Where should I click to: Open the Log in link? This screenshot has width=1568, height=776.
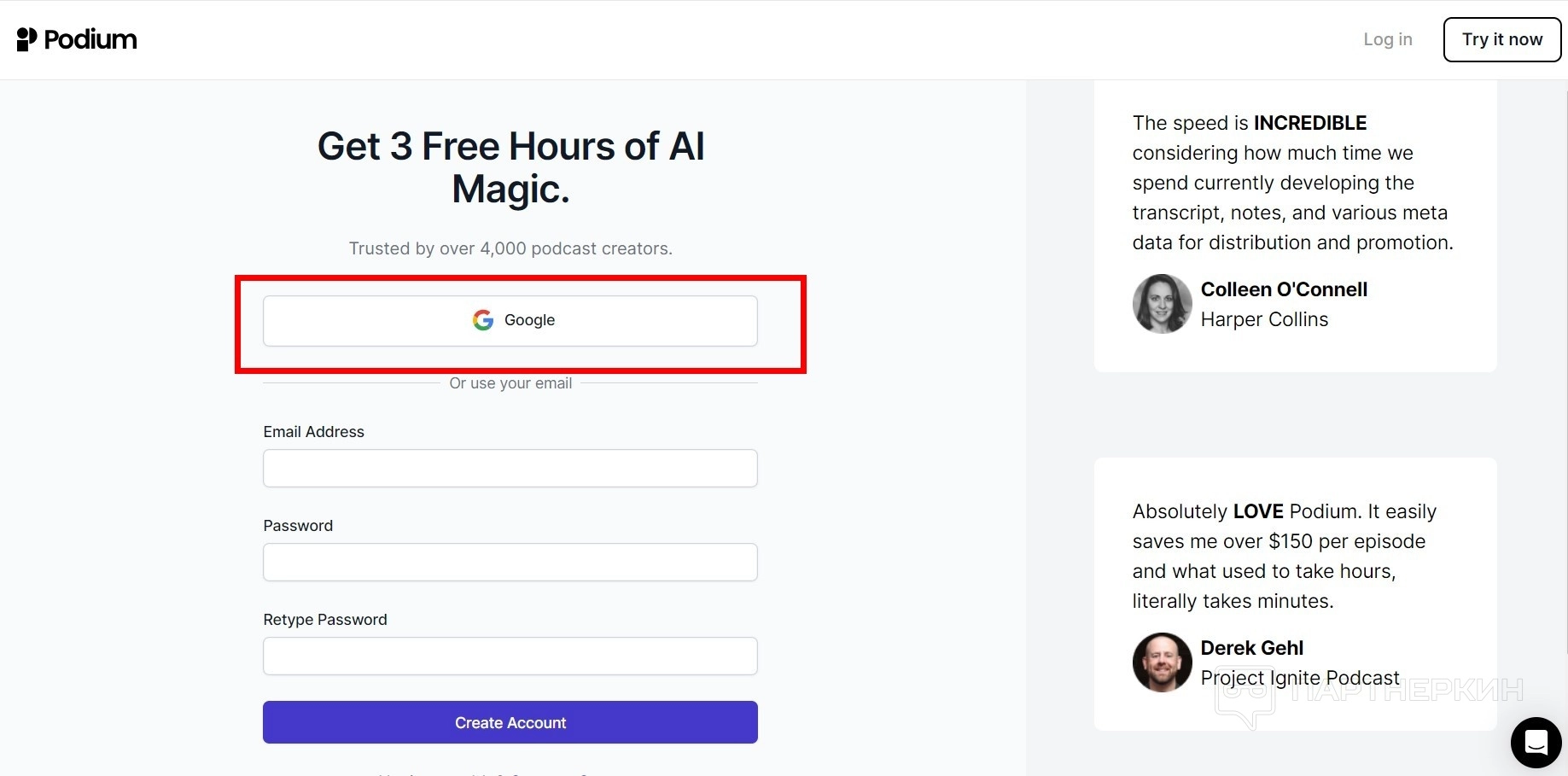[1387, 39]
